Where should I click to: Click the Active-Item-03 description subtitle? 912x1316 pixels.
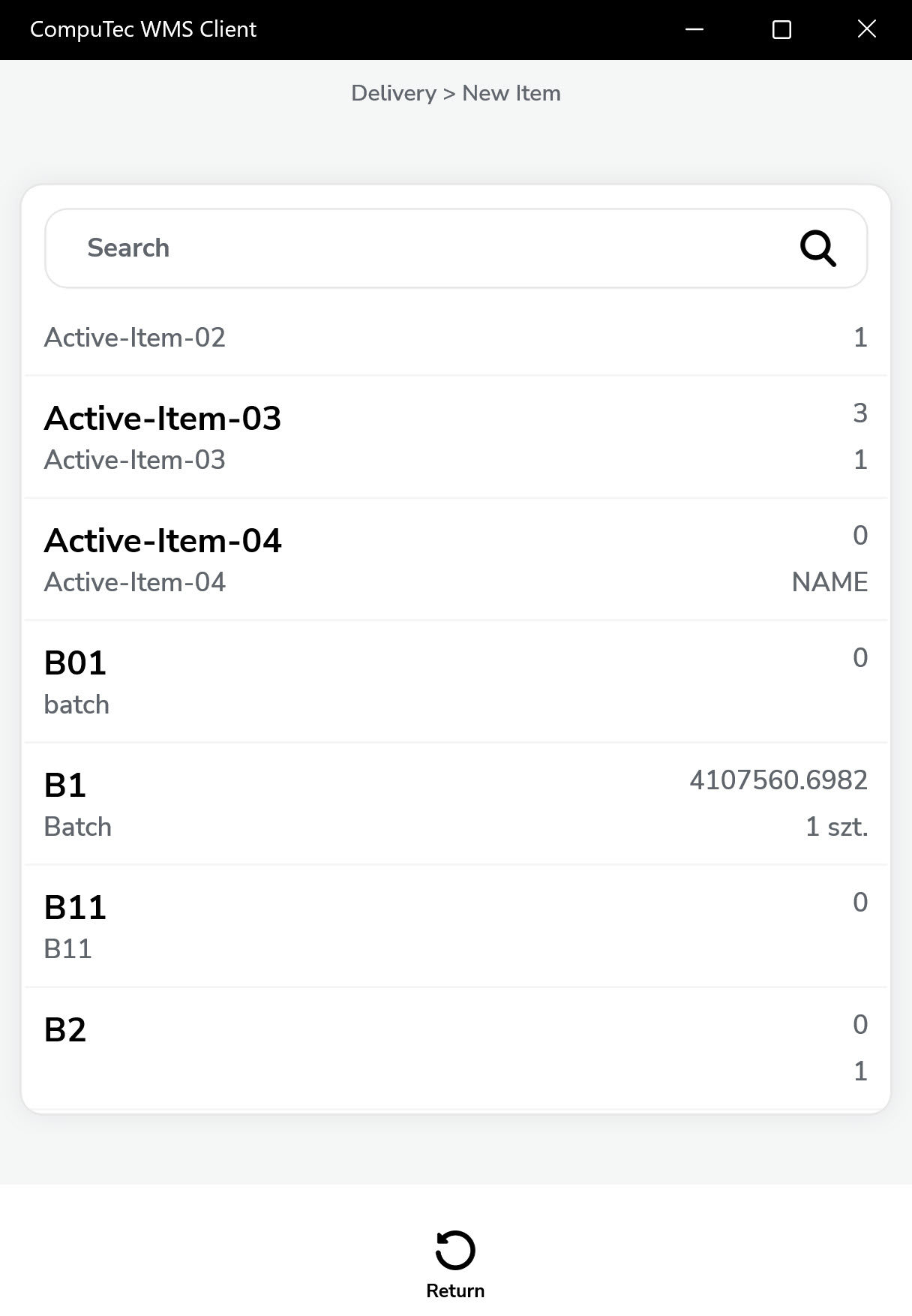[135, 460]
